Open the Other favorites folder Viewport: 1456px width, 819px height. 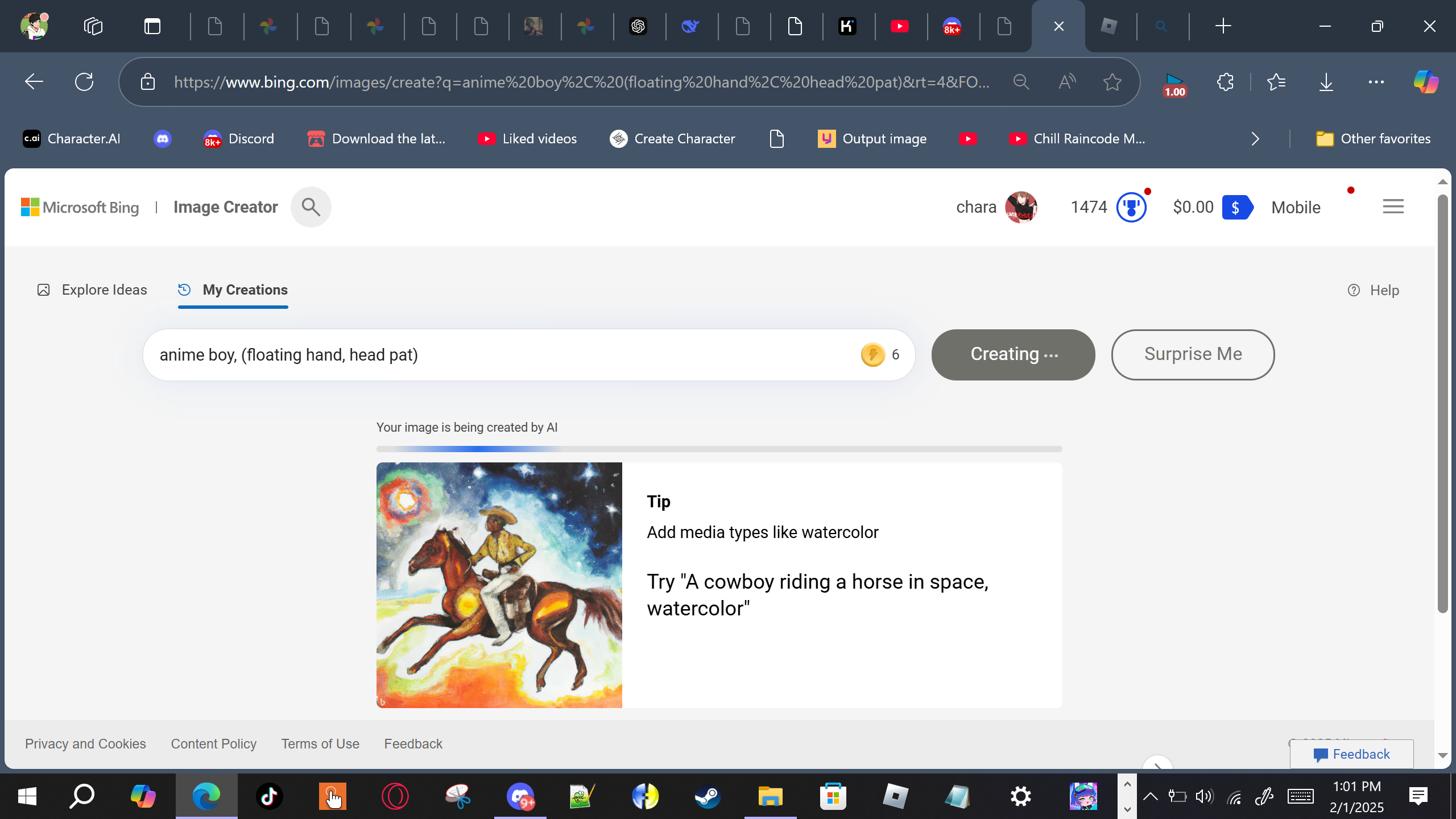(x=1373, y=139)
